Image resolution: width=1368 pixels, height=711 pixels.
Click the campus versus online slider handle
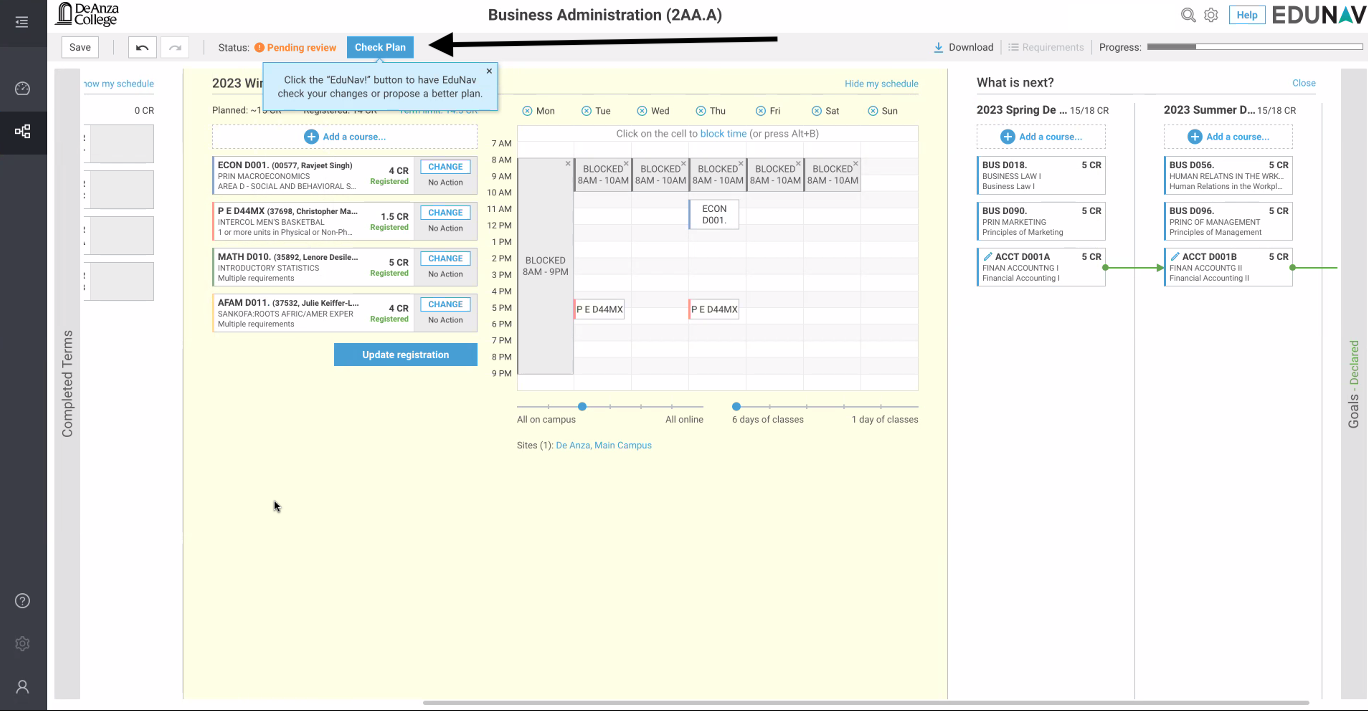[x=582, y=406]
